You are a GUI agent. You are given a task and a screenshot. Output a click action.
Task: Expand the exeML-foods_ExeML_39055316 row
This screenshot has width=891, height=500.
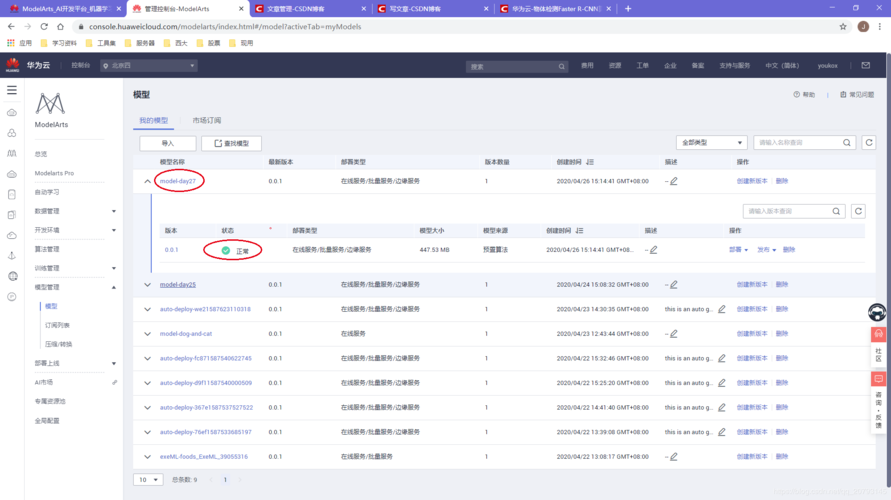147,457
